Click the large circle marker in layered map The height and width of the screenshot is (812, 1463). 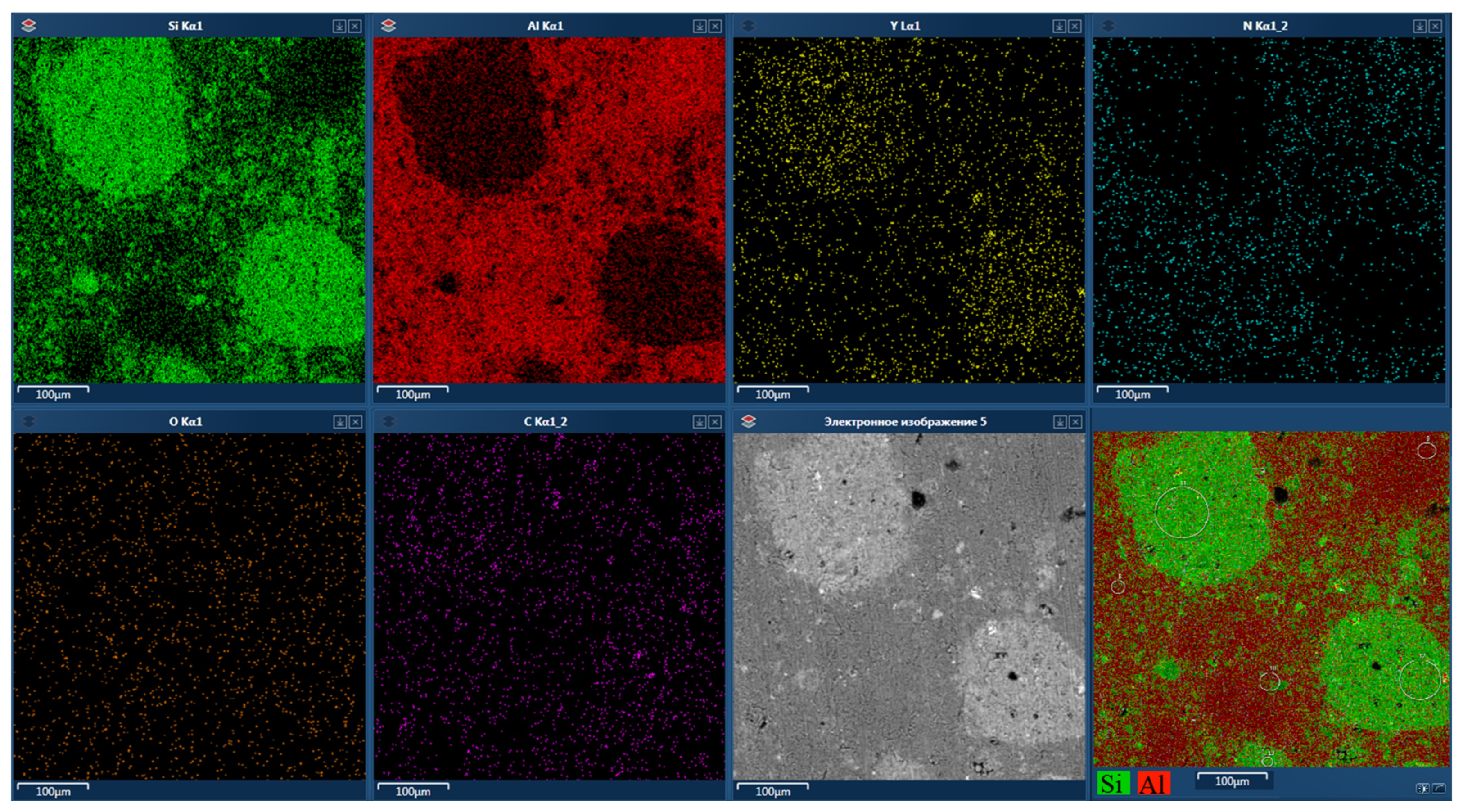pos(1182,512)
